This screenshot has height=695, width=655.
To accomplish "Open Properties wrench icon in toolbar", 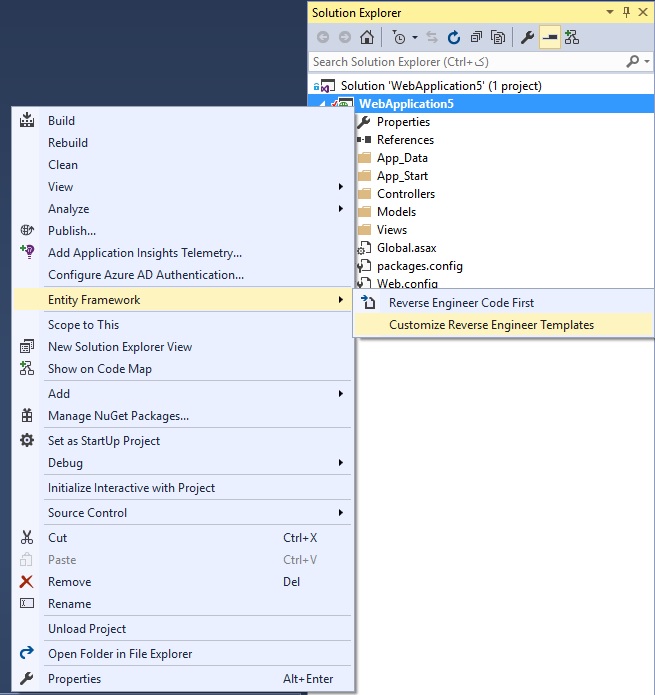I will pyautogui.click(x=527, y=38).
